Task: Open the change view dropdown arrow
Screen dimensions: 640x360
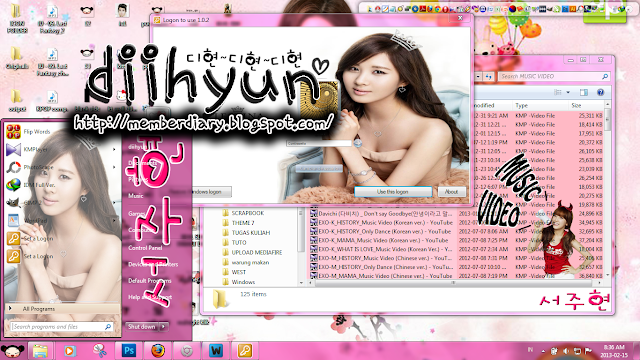Action: click(568, 93)
